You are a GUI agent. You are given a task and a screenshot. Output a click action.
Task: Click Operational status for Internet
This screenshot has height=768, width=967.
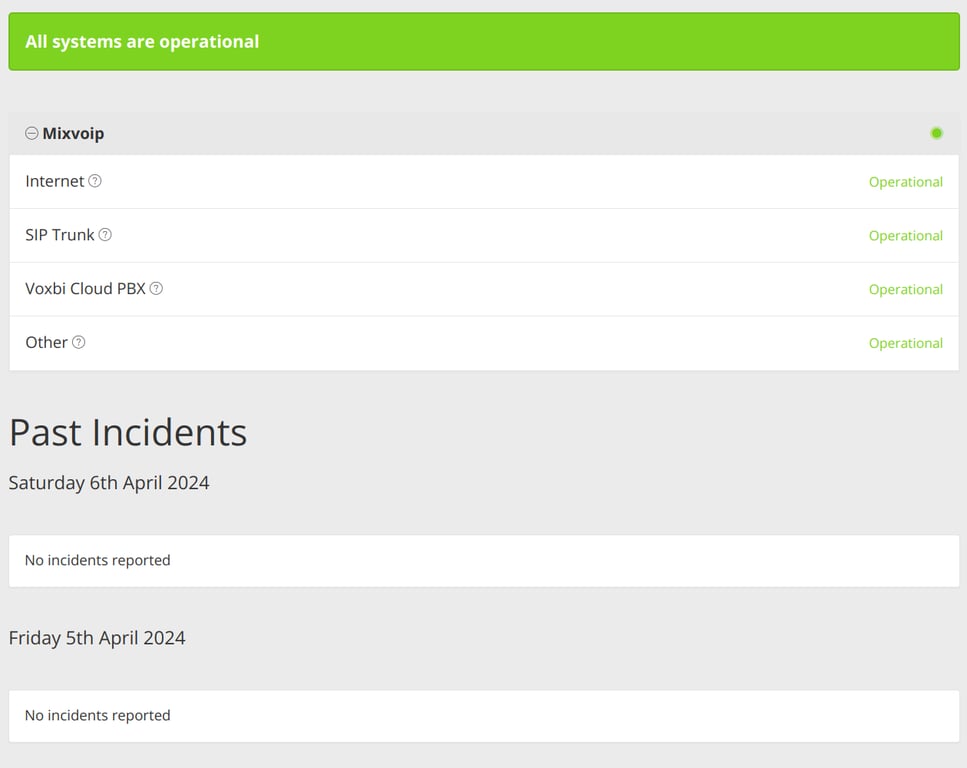[x=905, y=182]
